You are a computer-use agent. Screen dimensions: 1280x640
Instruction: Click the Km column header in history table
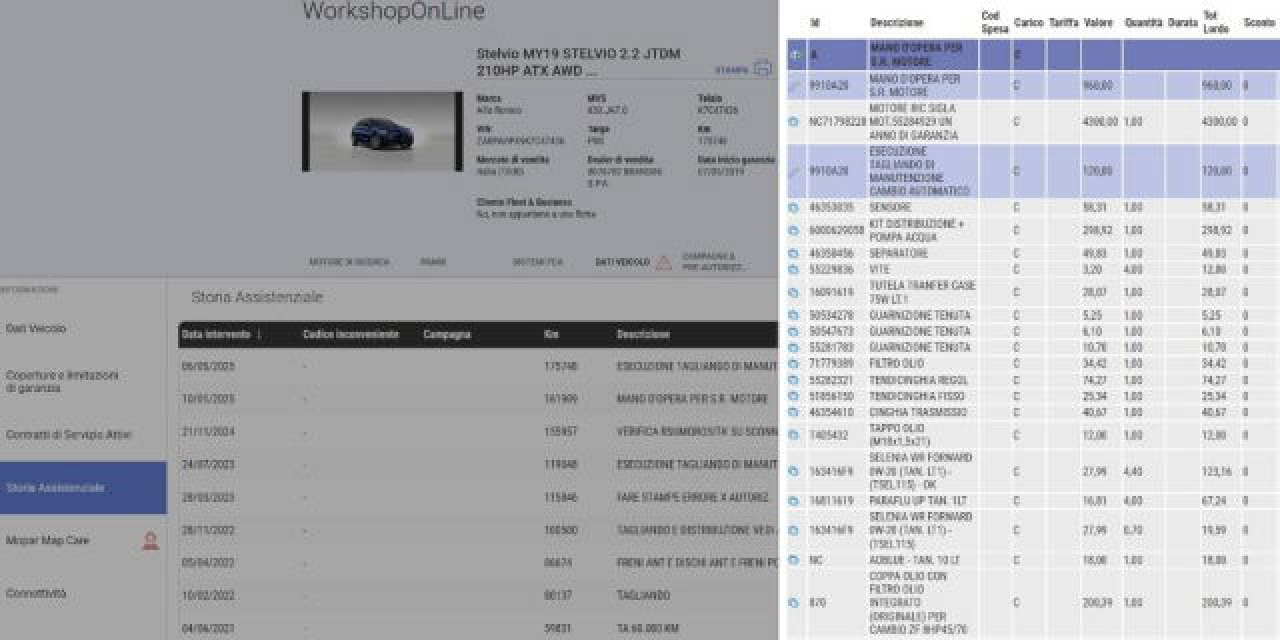coord(551,335)
